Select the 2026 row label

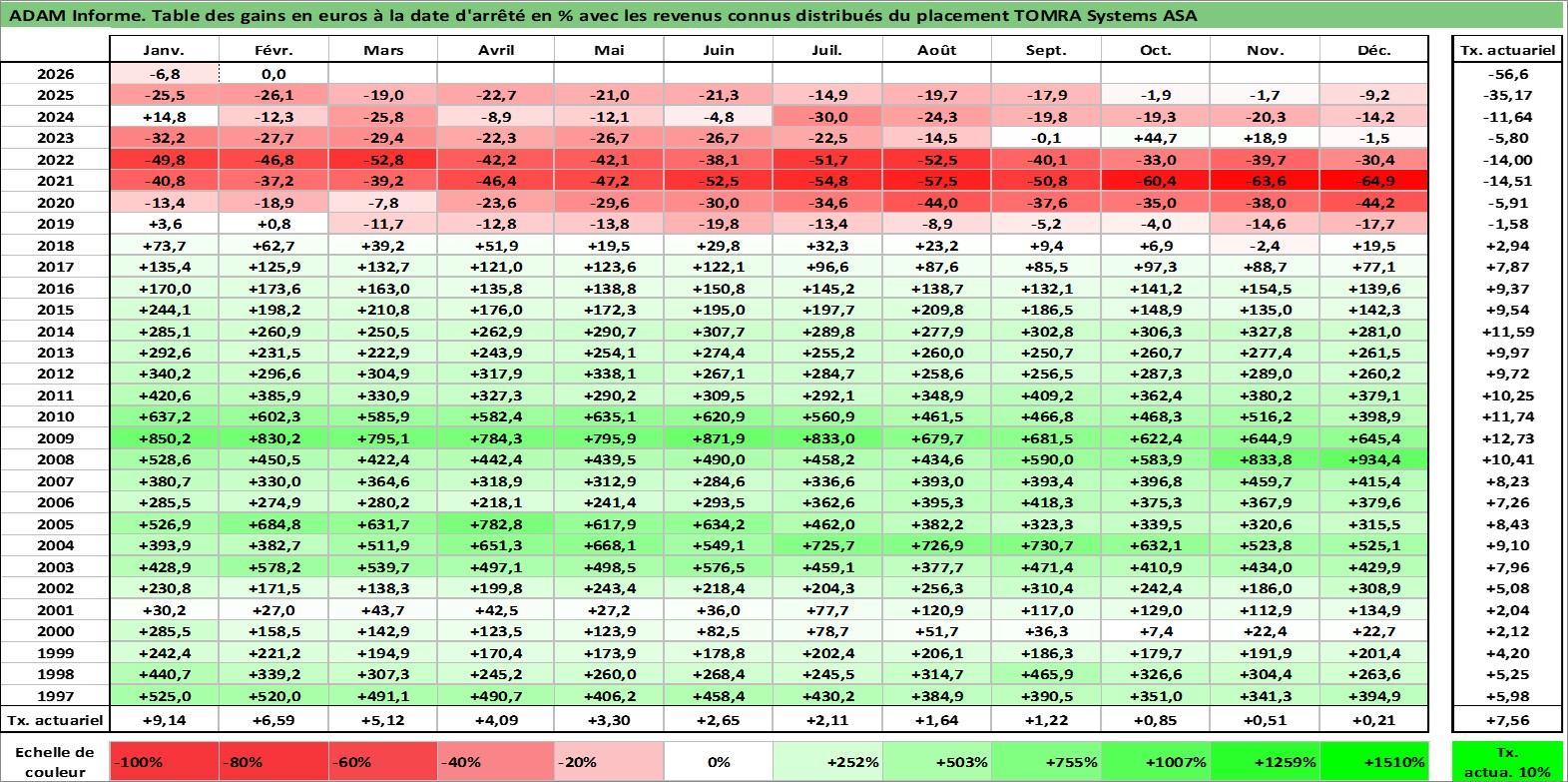[55, 74]
